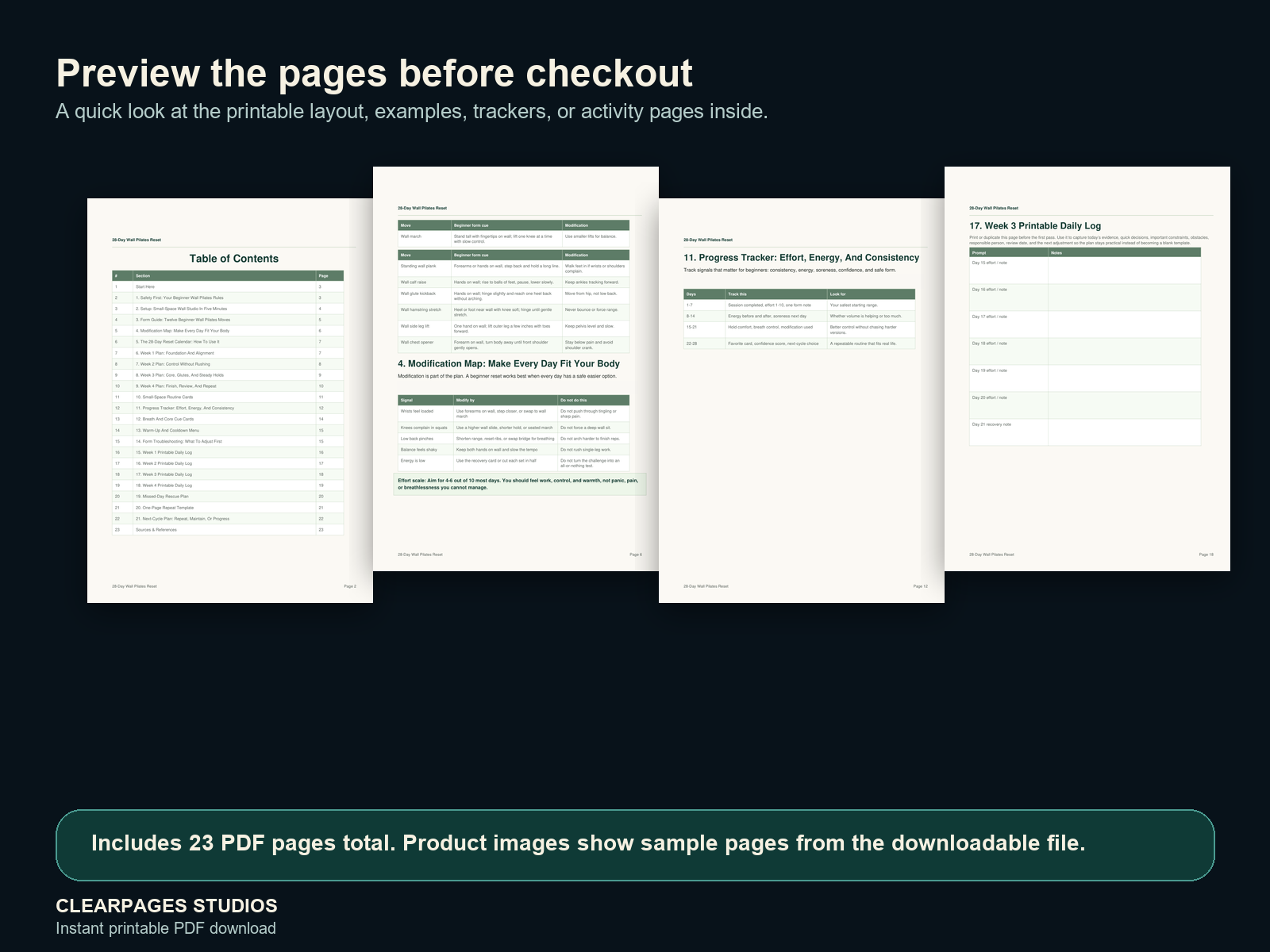Click the 'Wall chest opener' move cell

coord(425,345)
